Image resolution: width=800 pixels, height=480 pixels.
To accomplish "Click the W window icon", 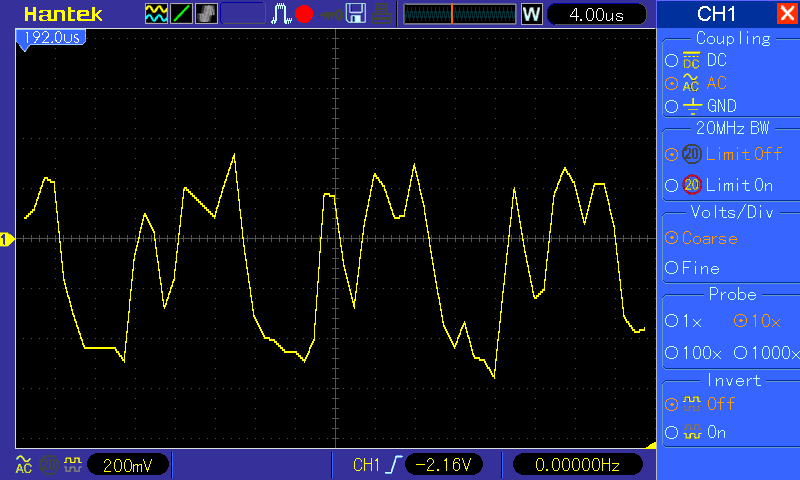I will pos(531,14).
